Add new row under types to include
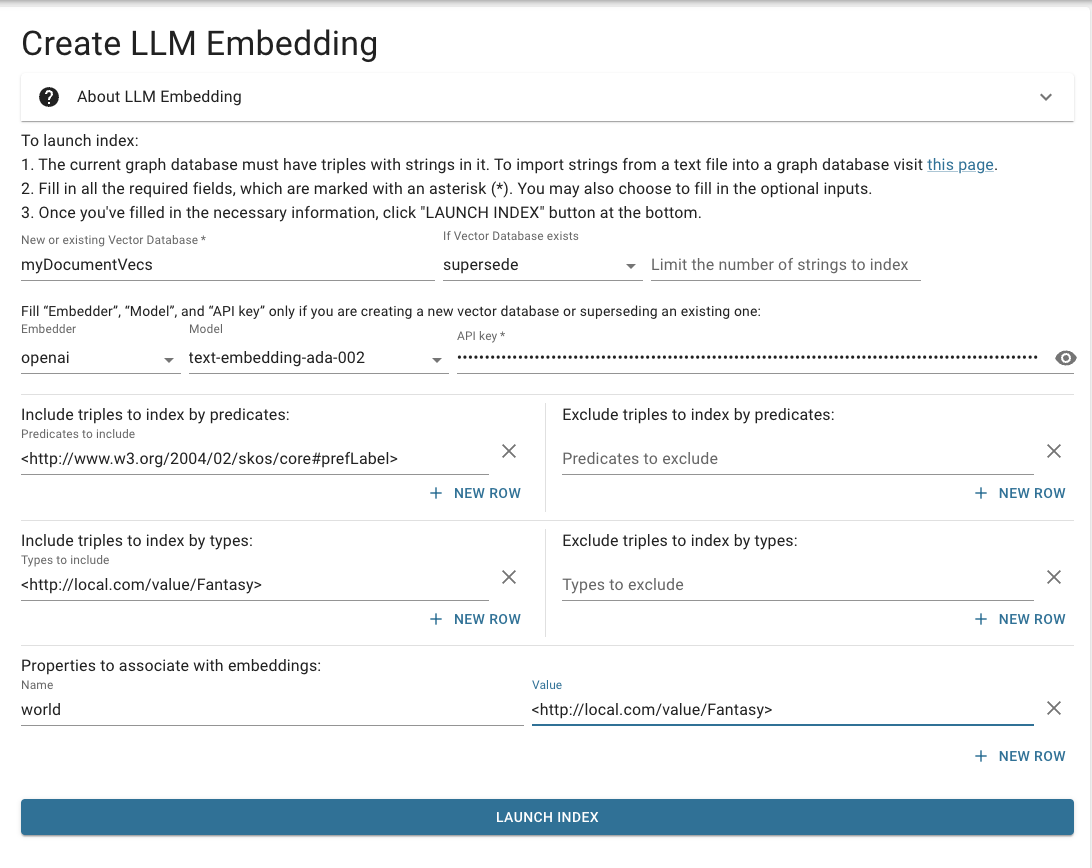 (x=476, y=619)
